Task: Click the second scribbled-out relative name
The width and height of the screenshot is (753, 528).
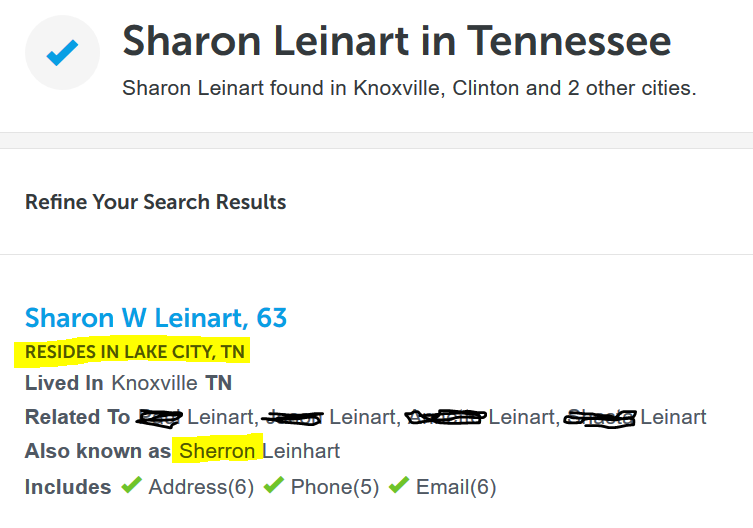Action: coord(293,417)
